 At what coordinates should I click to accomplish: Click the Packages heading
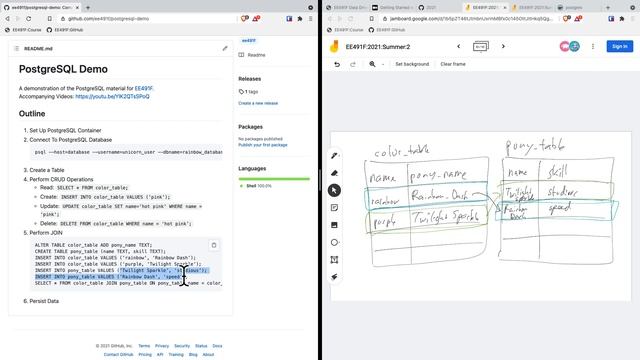pyautogui.click(x=251, y=127)
